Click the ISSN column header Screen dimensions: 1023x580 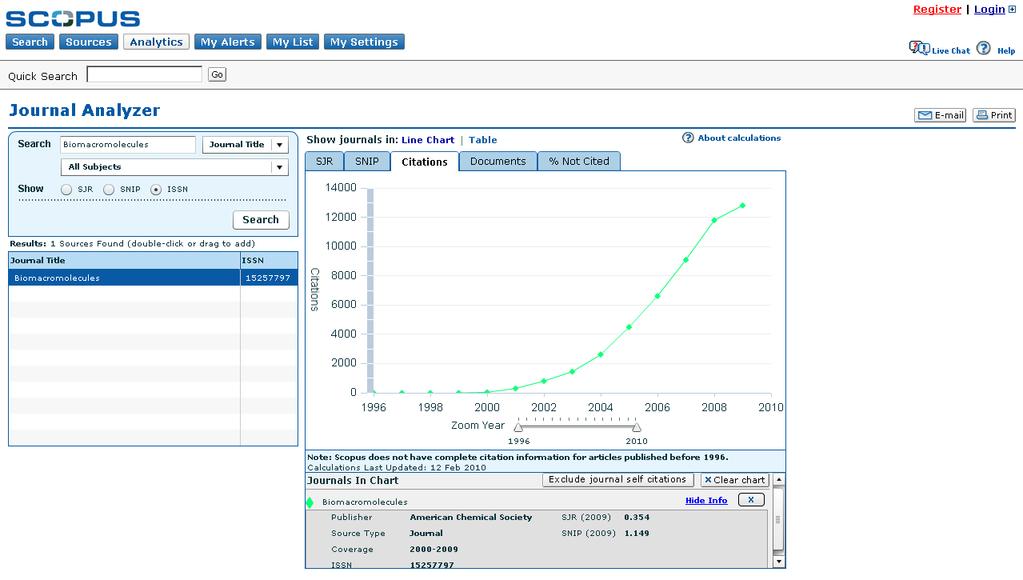tap(269, 260)
